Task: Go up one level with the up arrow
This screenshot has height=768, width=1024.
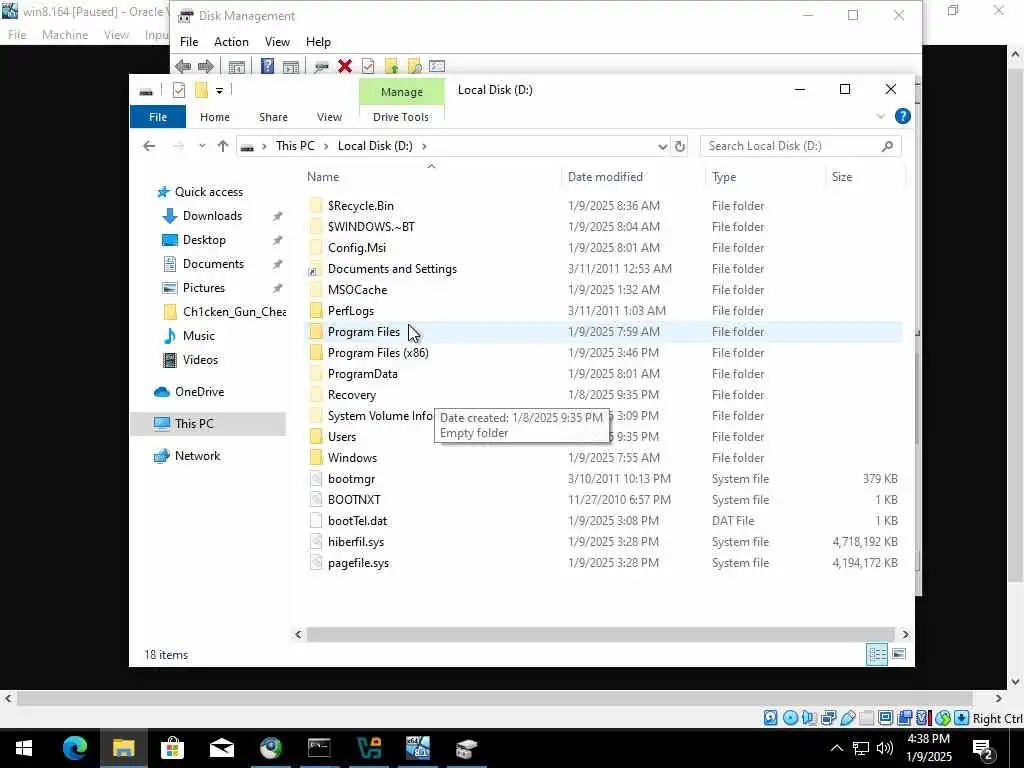Action: click(223, 146)
